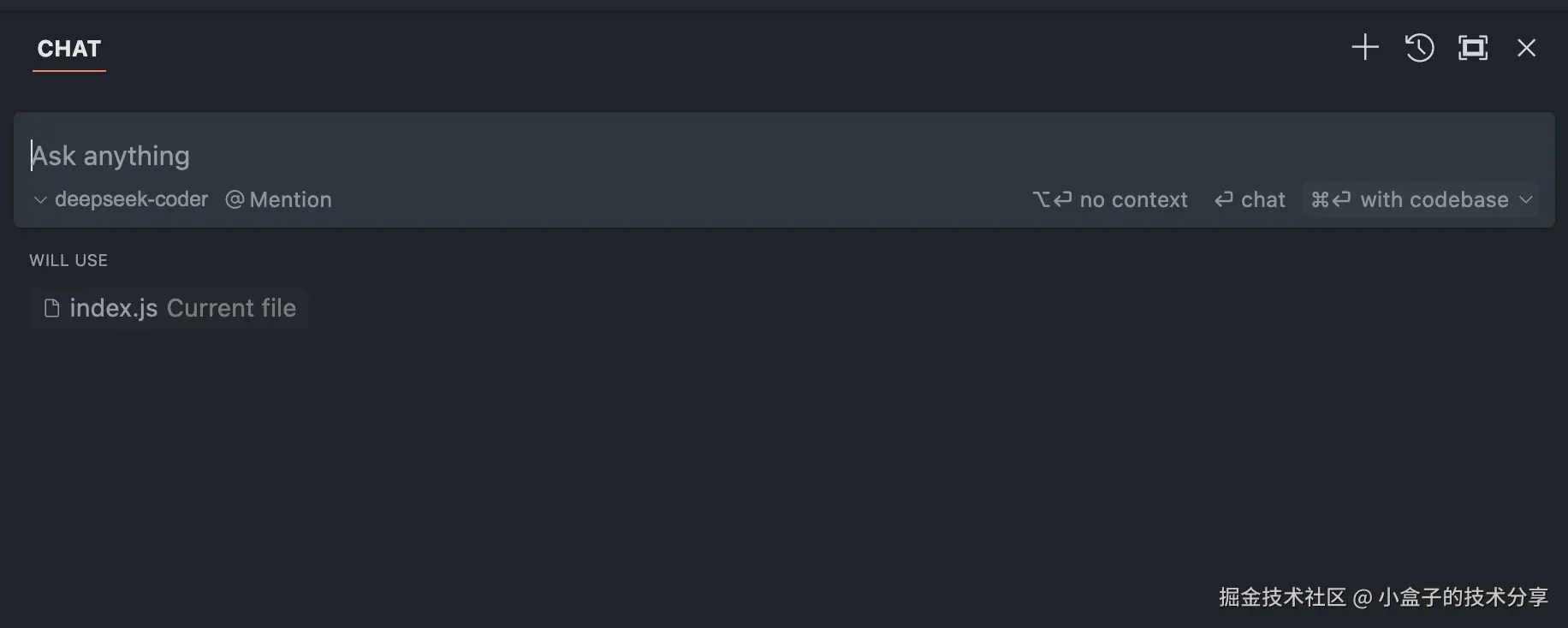Send with codebase context
The width and height of the screenshot is (1568, 628).
tap(1434, 200)
